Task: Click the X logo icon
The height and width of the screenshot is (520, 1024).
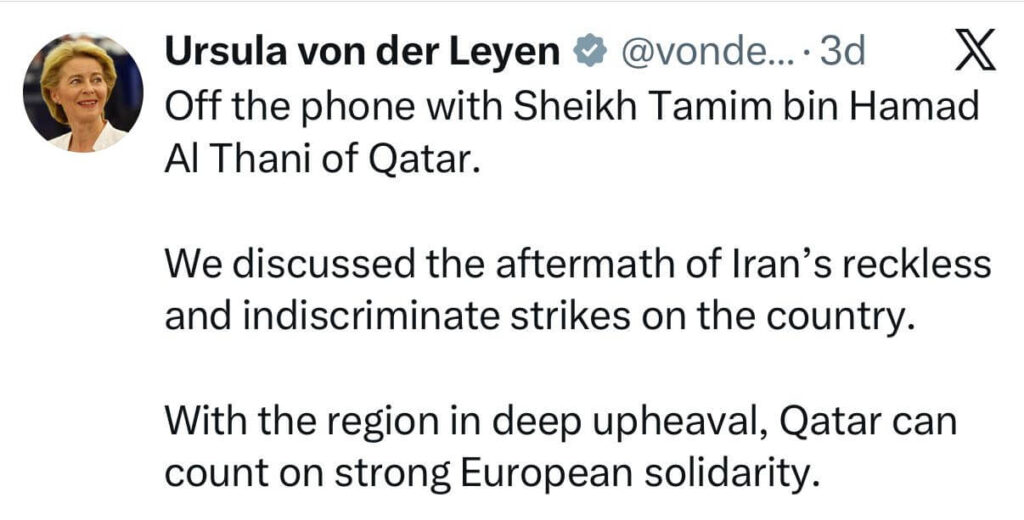Action: (975, 54)
